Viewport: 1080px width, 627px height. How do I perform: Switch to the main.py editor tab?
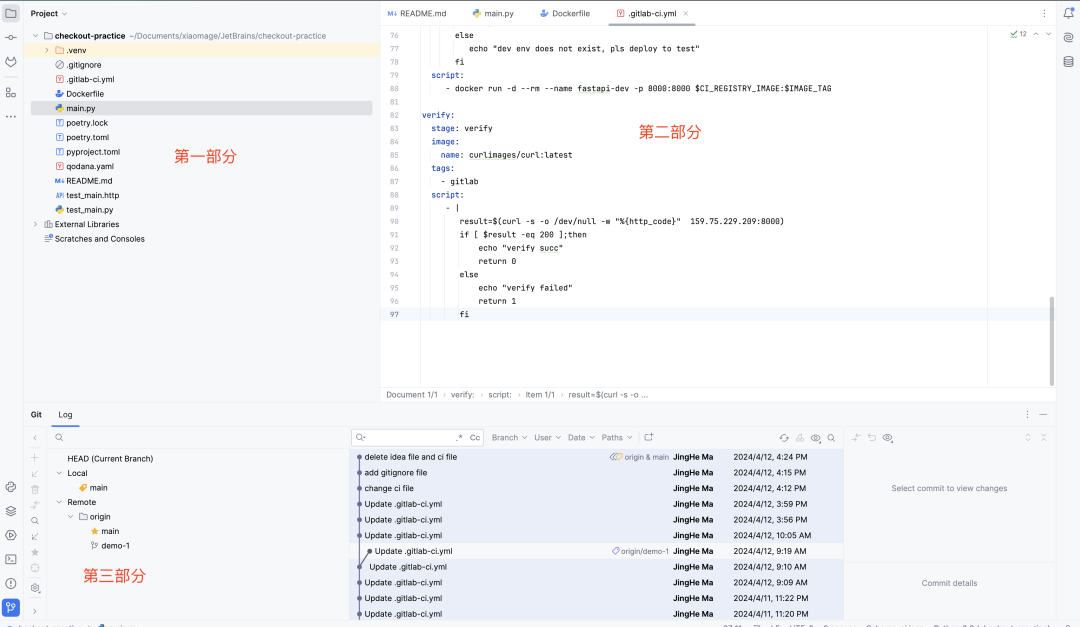(x=493, y=14)
